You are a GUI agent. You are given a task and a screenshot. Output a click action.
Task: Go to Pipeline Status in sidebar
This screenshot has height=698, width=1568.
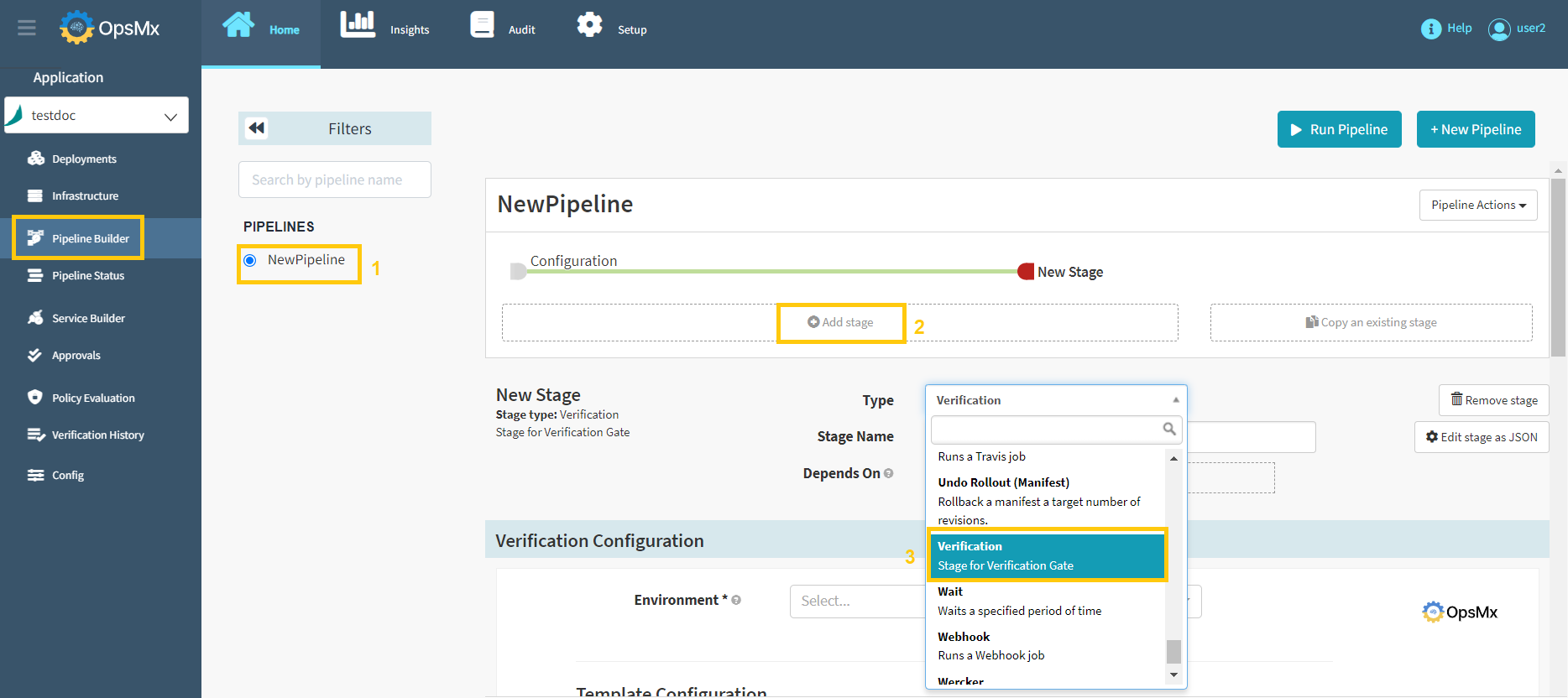click(x=87, y=276)
